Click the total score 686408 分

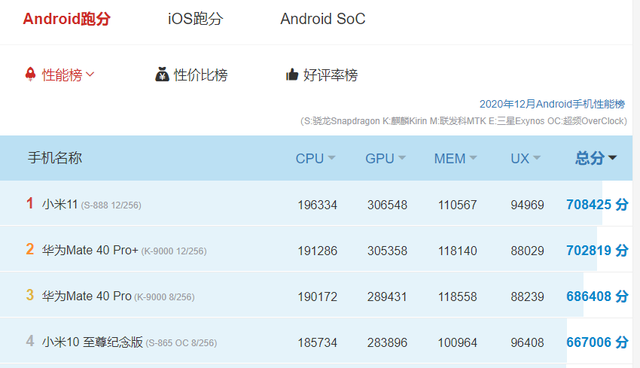[x=597, y=296]
